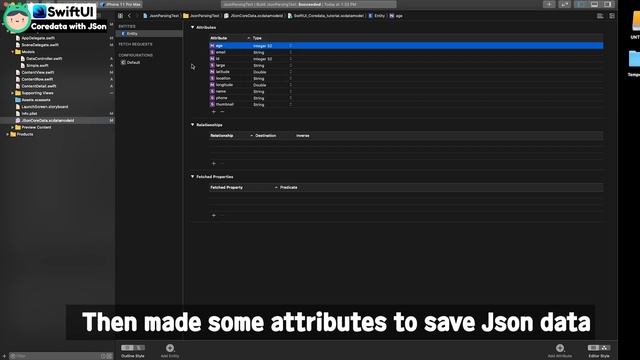Select the iPhone 11 Pro Max run destination
Viewport: 640px width, 360px height.
pyautogui.click(x=121, y=4)
